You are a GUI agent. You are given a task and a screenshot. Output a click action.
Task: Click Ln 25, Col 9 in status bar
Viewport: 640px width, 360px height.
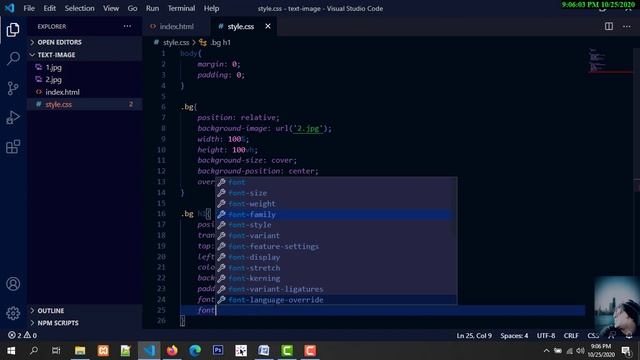click(x=474, y=336)
